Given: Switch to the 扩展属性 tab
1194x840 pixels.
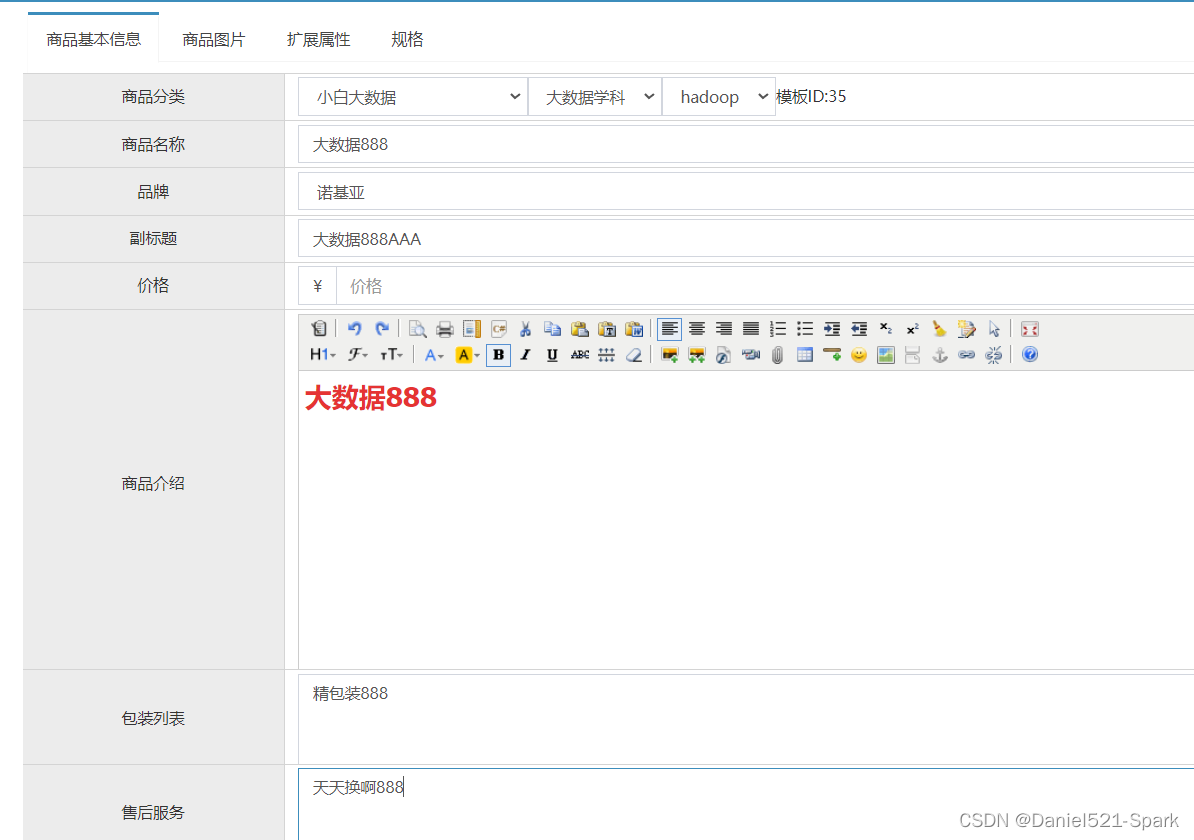Looking at the screenshot, I should tap(318, 40).
